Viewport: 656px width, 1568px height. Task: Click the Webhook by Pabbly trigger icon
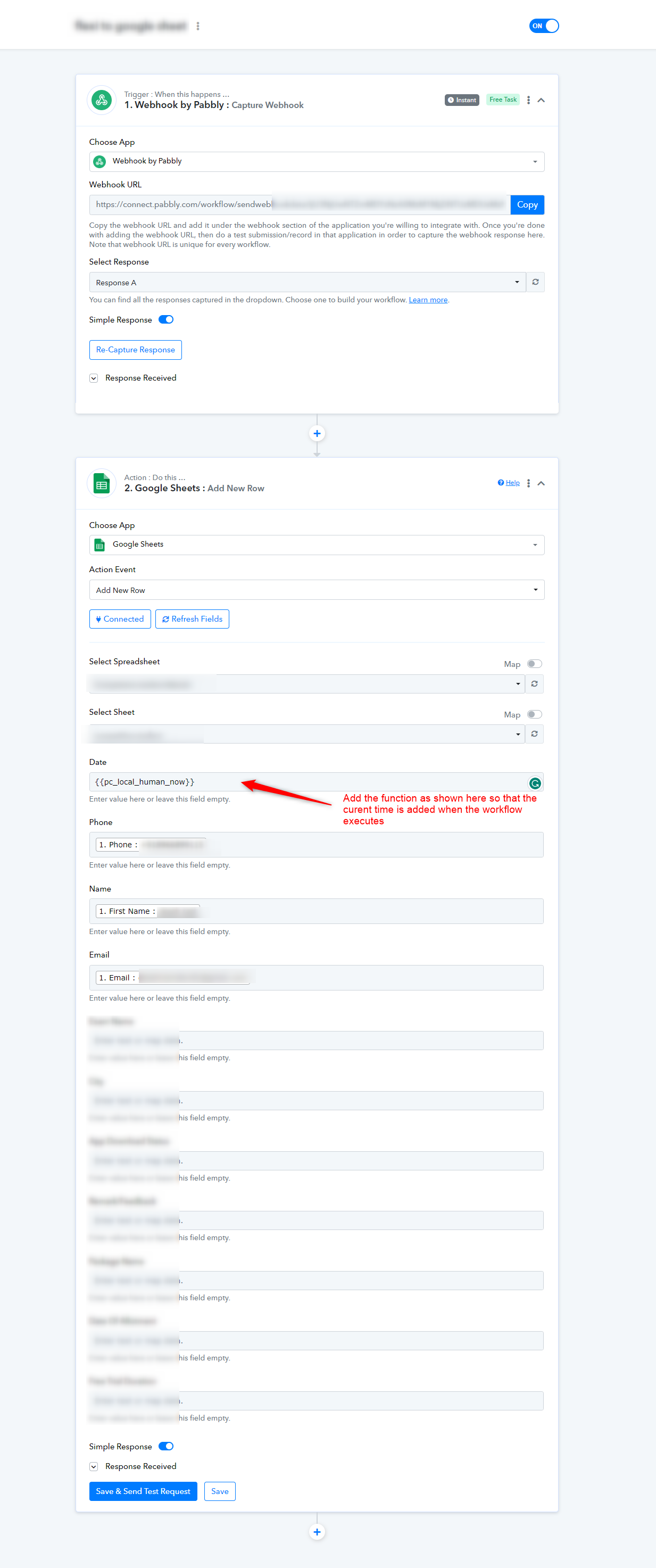click(x=102, y=100)
